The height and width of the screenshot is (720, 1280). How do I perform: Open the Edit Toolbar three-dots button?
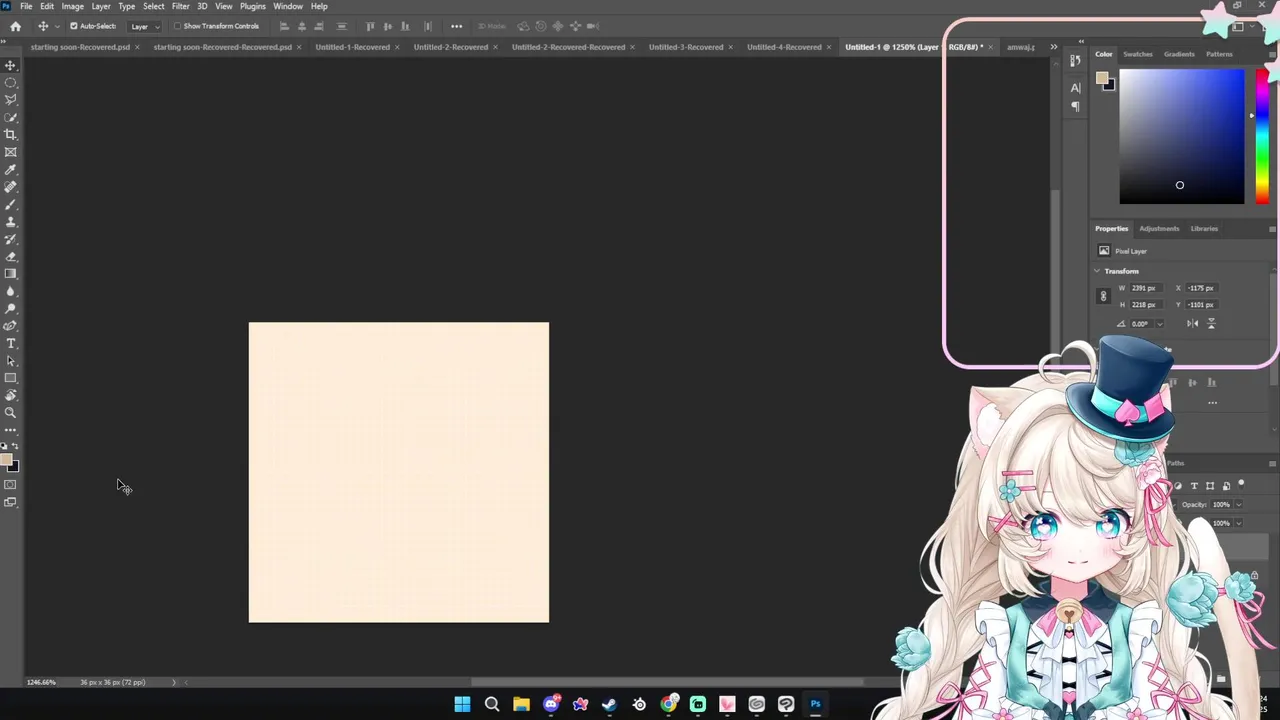(11, 430)
